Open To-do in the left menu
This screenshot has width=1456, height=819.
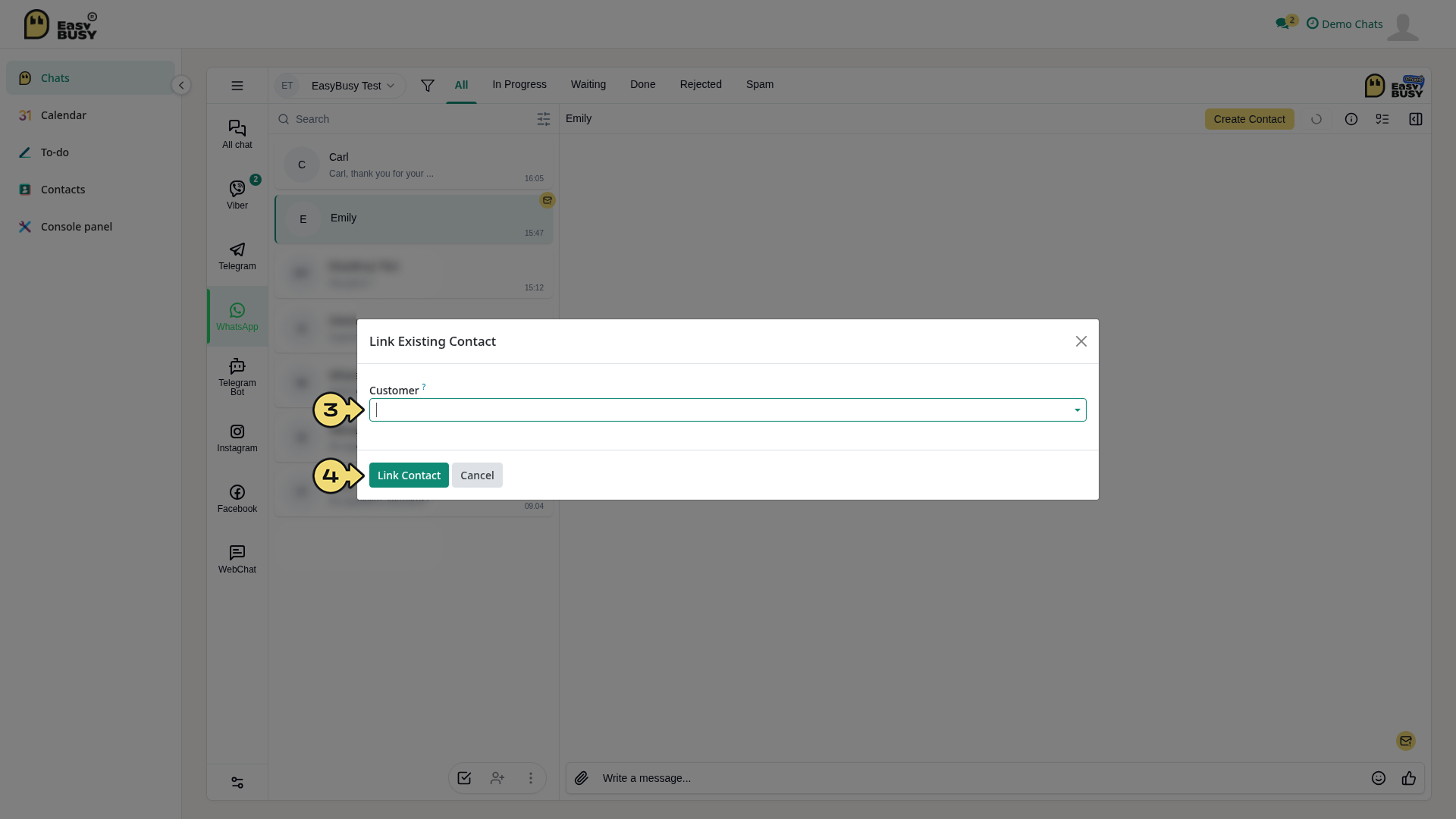point(90,152)
